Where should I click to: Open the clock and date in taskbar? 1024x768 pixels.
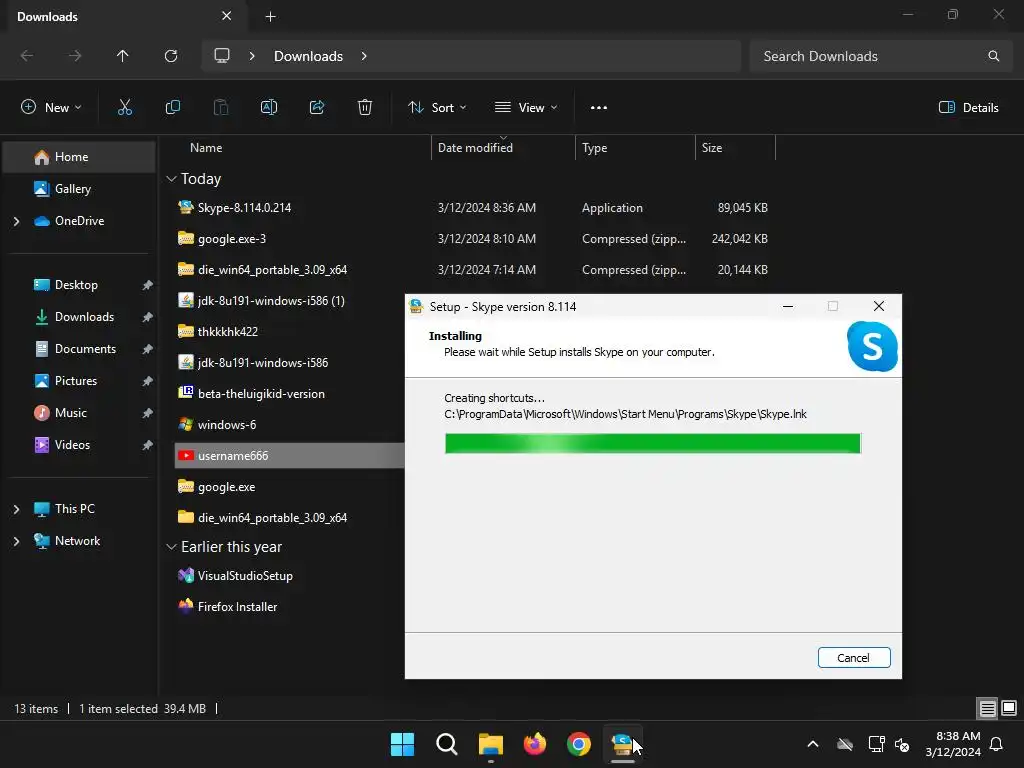(953, 744)
